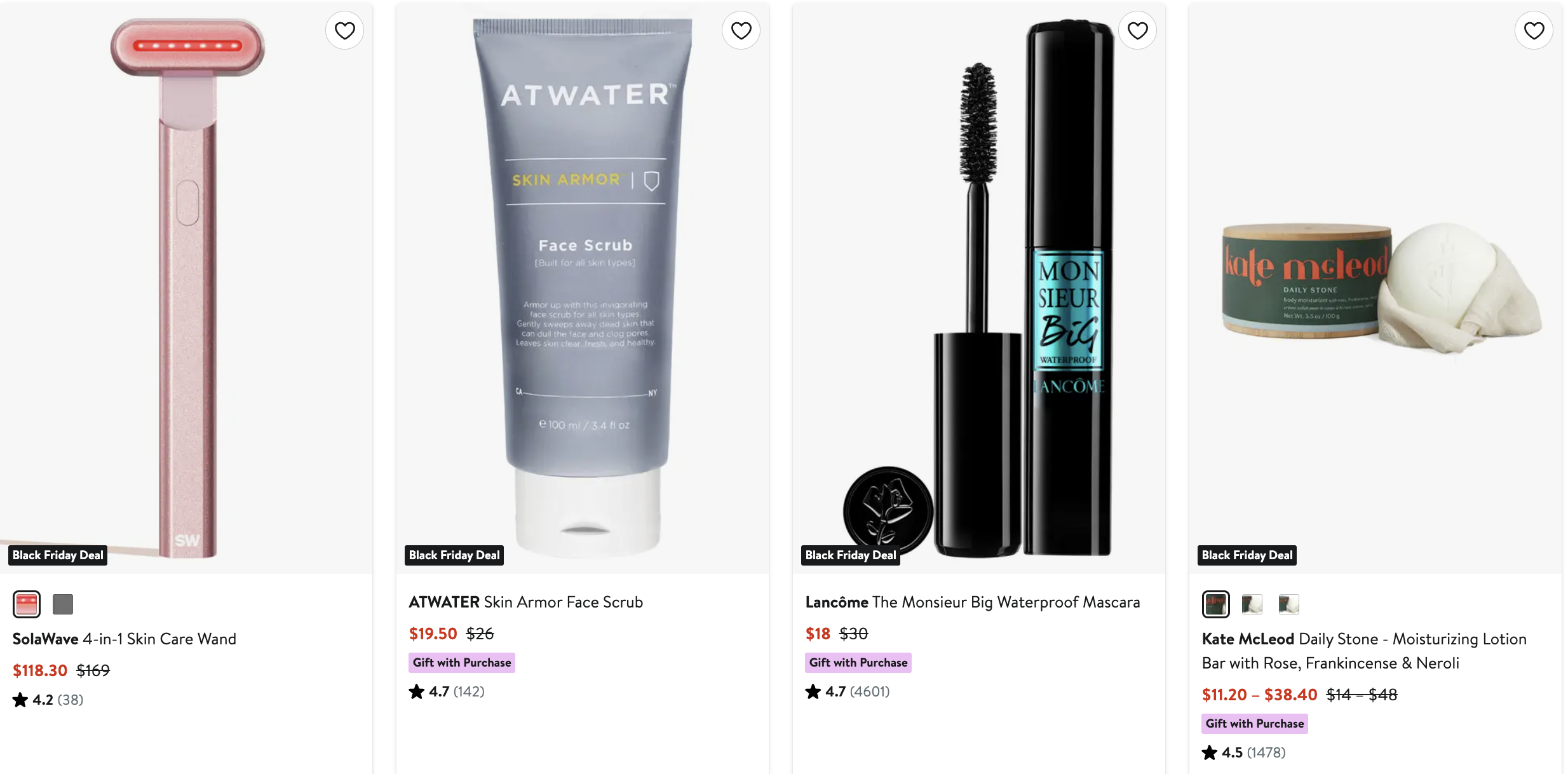The width and height of the screenshot is (1568, 774).
Task: Add ATWATER Face Scrub to wishlist heart
Action: 741,31
